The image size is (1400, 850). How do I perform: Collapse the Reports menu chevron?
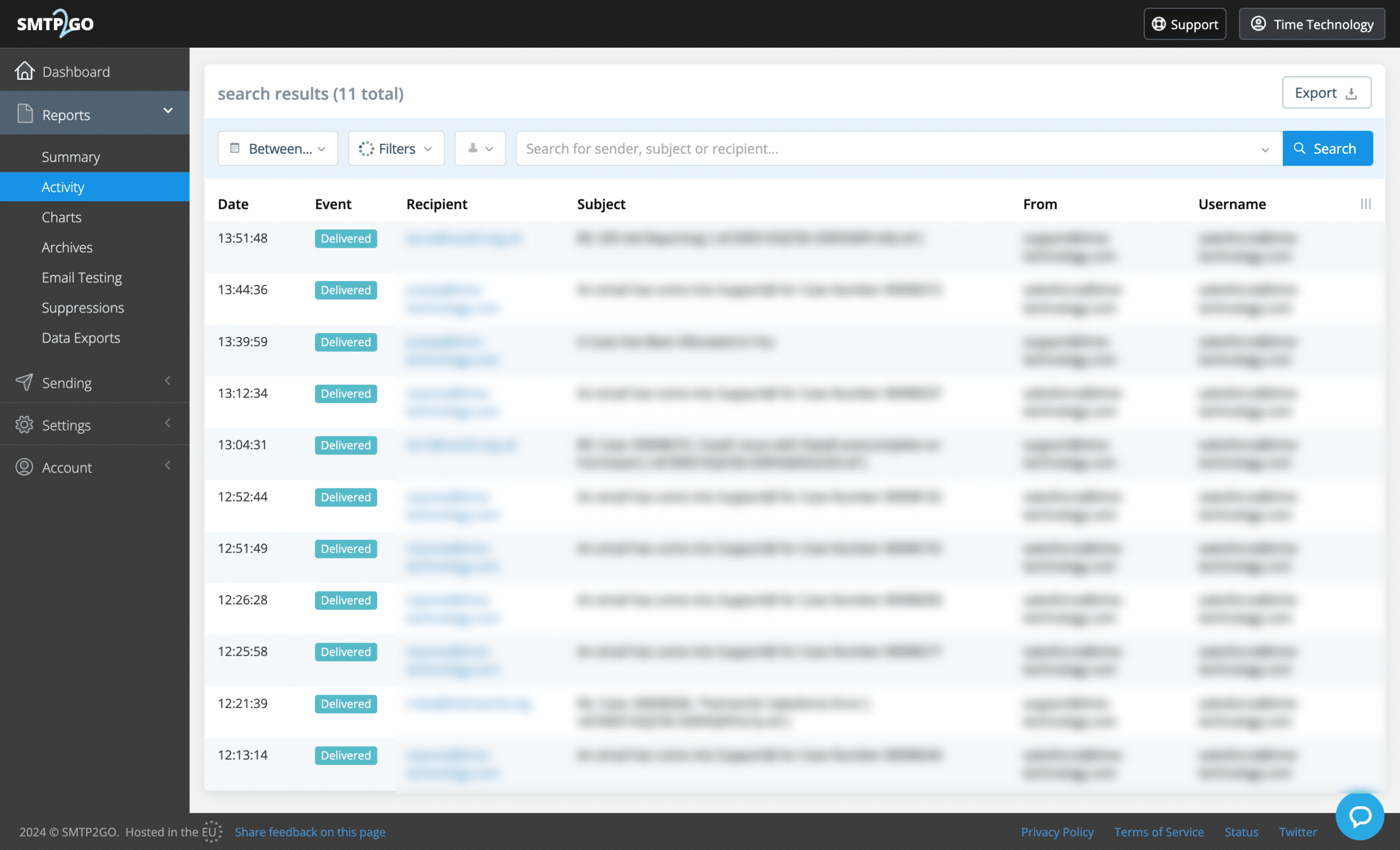167,111
